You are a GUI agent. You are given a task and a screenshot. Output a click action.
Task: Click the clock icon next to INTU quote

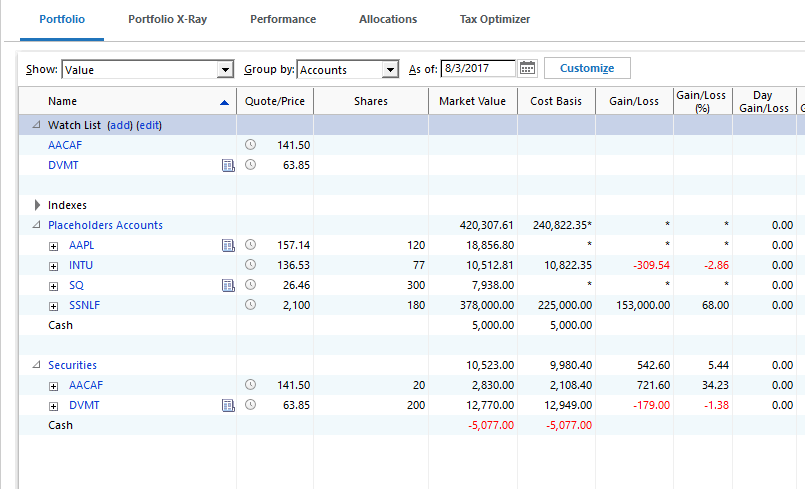click(250, 265)
